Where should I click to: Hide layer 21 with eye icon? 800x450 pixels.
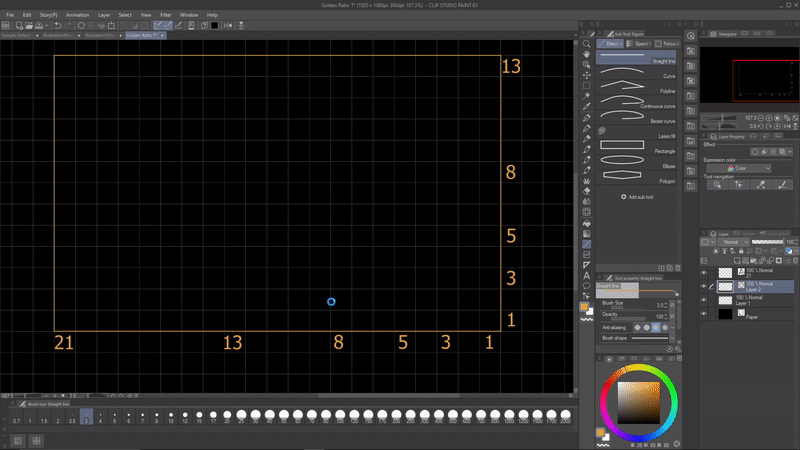pos(704,273)
